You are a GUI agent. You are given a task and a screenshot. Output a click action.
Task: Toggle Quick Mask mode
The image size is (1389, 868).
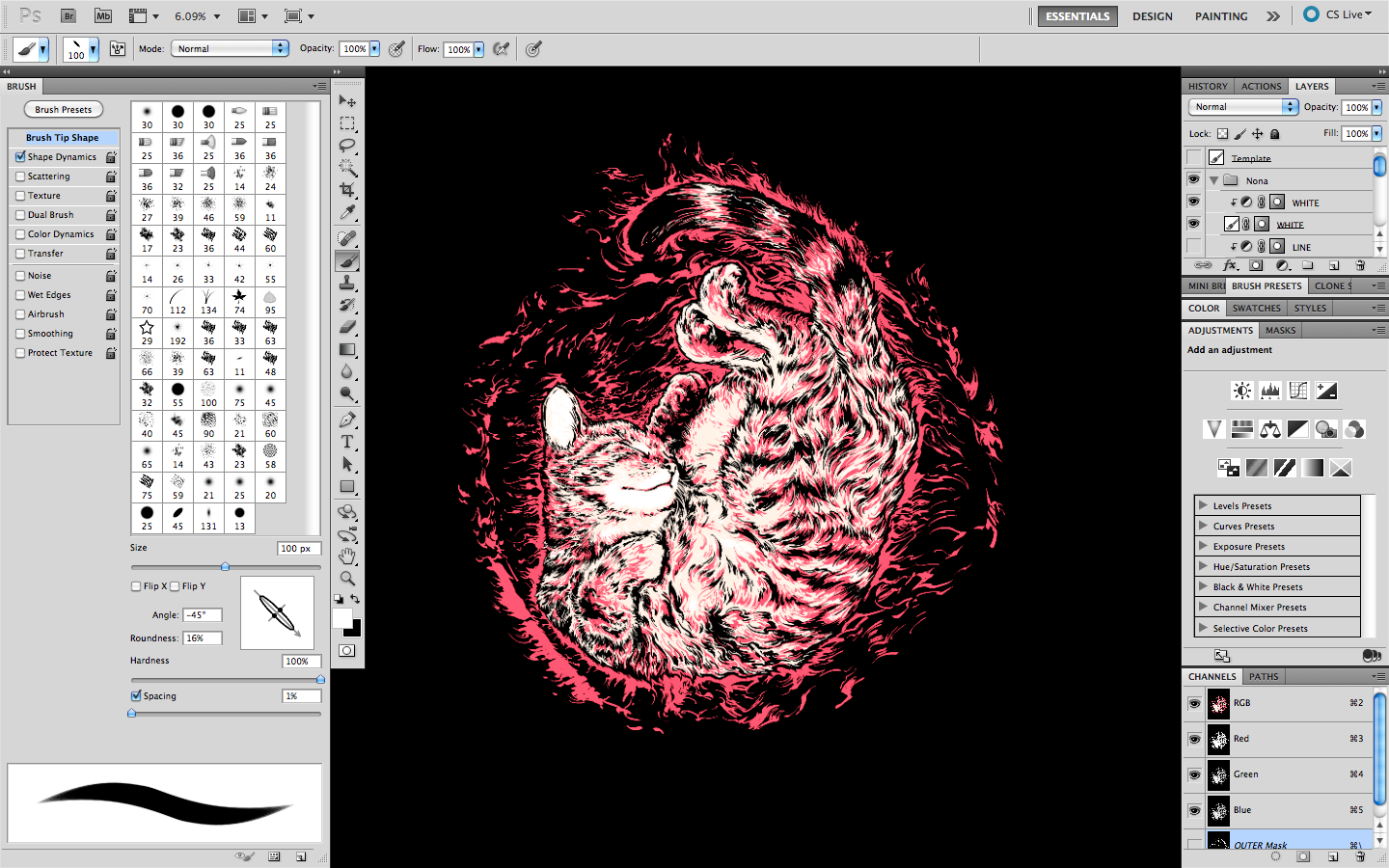347,651
